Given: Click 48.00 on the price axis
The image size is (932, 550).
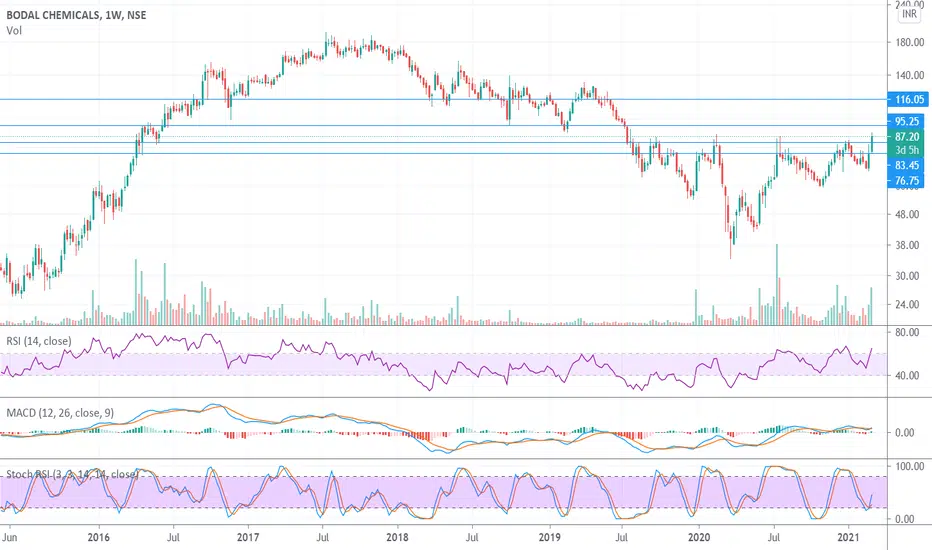Looking at the screenshot, I should click(x=907, y=215).
